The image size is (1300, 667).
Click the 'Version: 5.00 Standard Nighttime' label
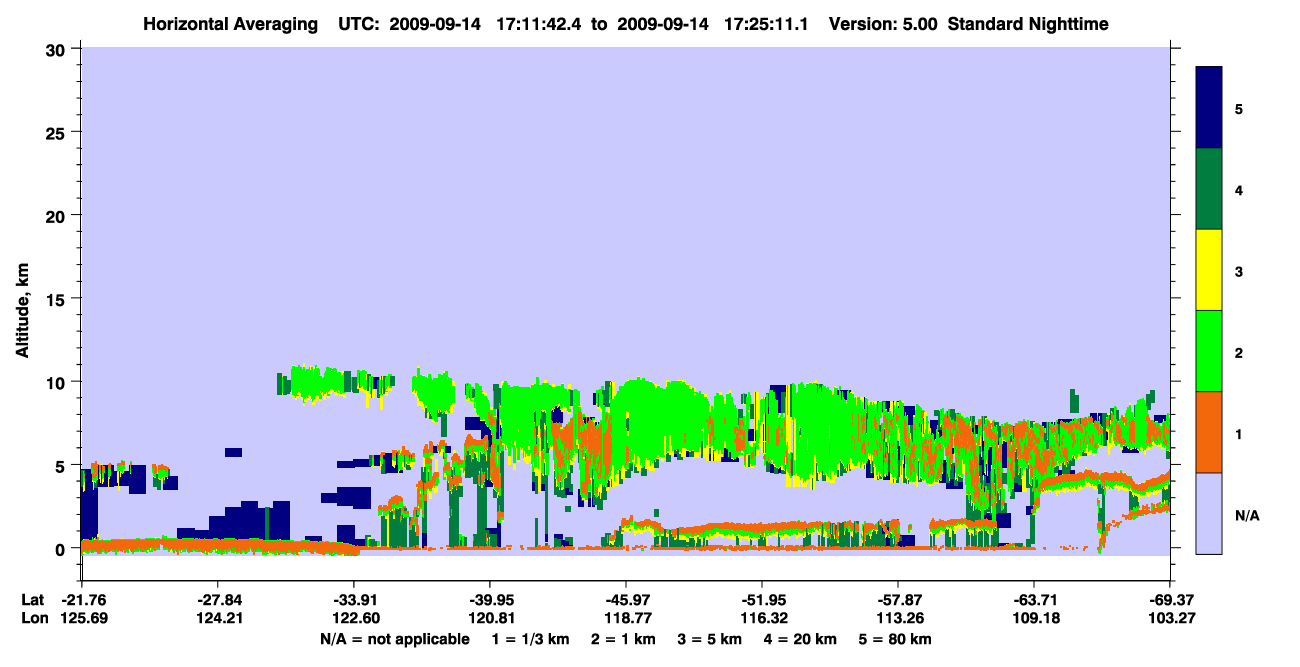968,23
